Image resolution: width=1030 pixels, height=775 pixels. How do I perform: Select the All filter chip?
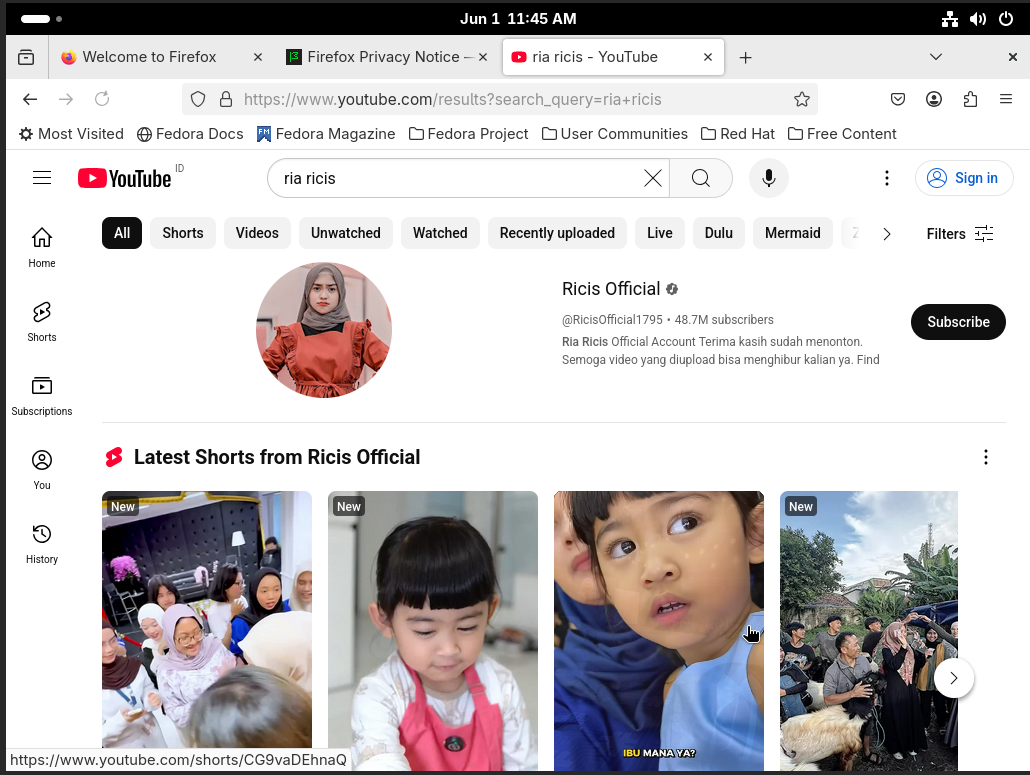tap(122, 233)
